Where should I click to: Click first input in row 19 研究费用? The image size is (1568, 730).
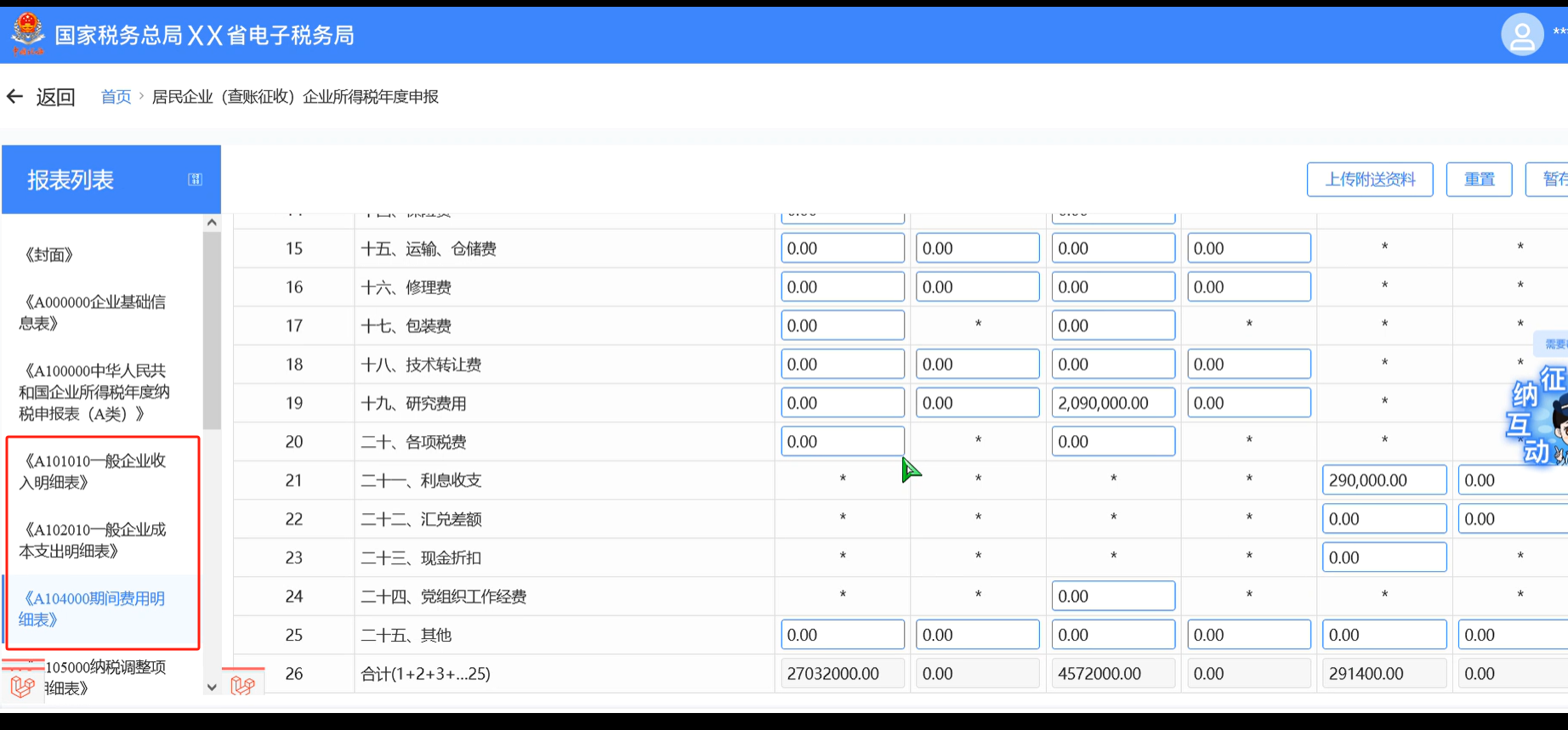[843, 403]
